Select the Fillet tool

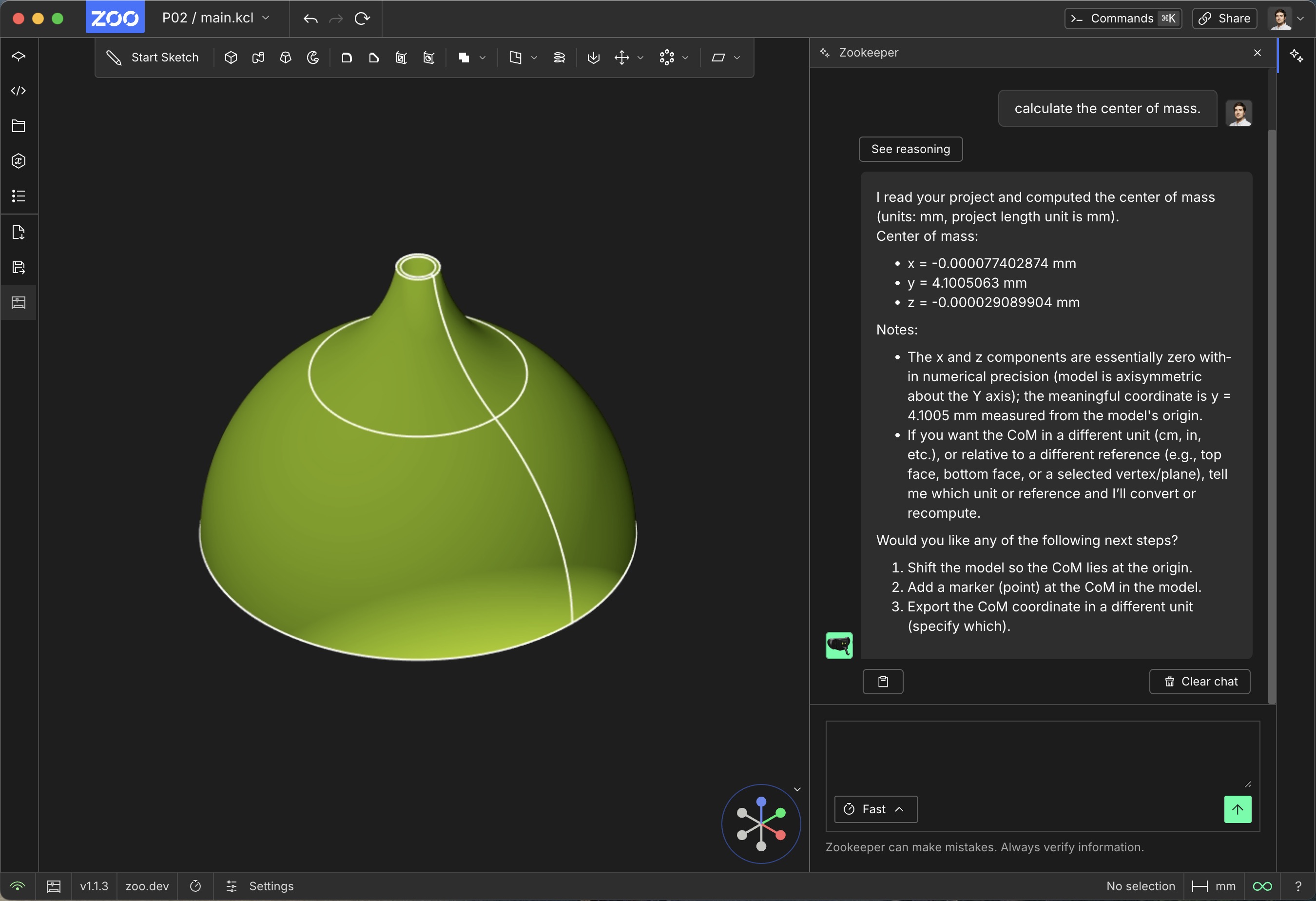point(347,58)
